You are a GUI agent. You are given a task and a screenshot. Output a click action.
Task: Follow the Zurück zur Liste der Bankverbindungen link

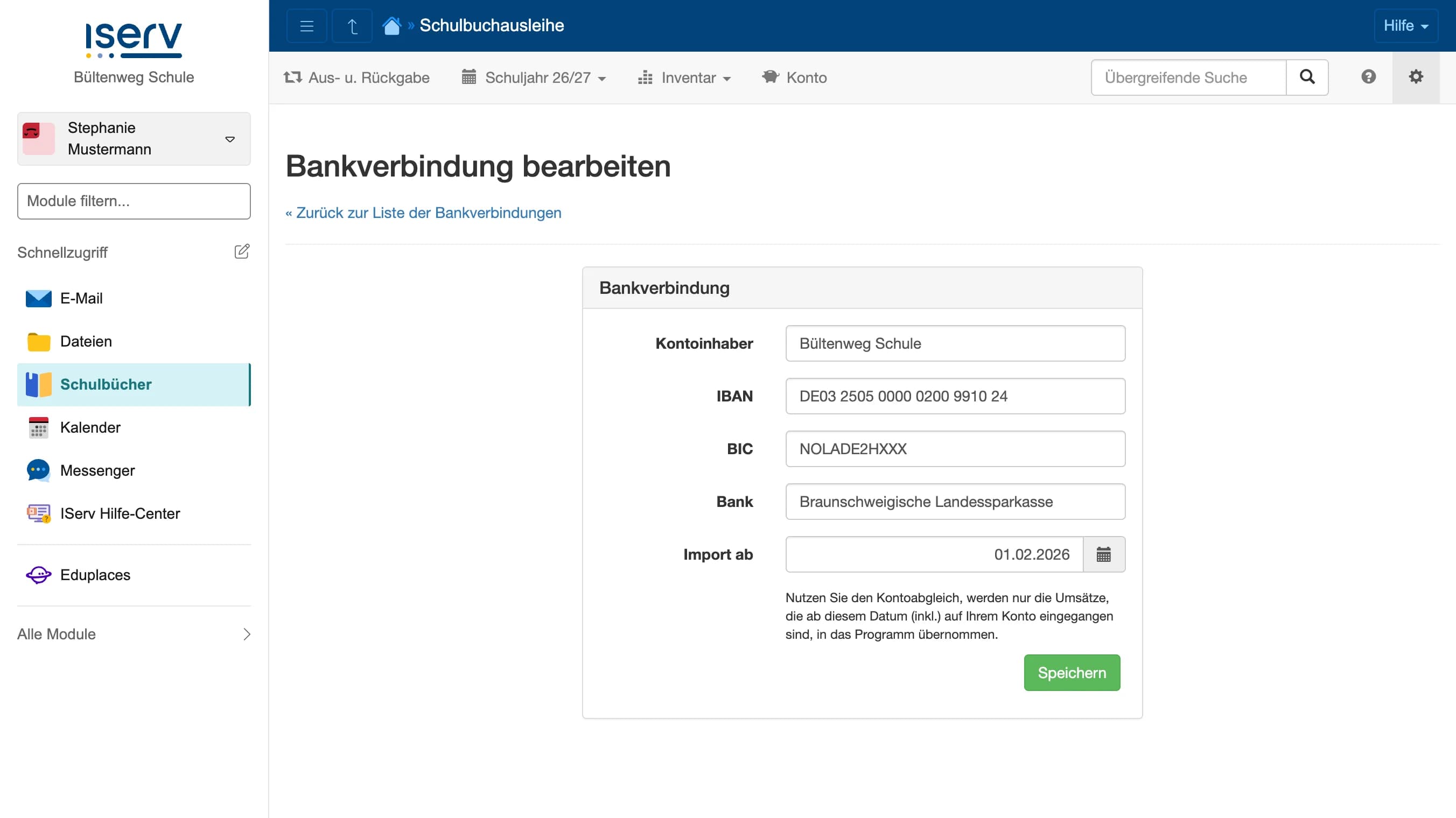coord(423,213)
